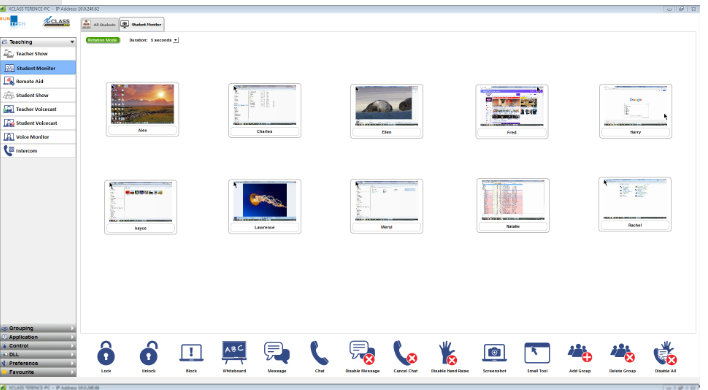This screenshot has height=390, width=708.
Task: Click the Natalie name label
Action: click(x=513, y=227)
